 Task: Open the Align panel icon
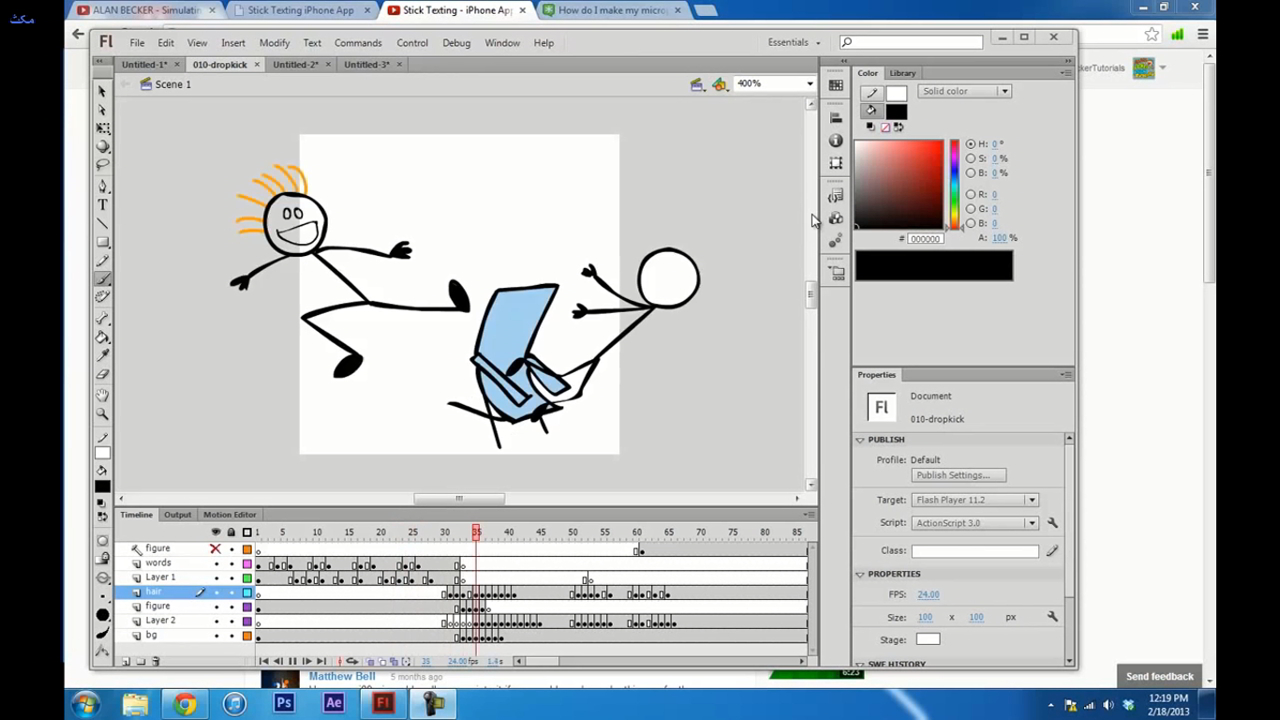(836, 117)
